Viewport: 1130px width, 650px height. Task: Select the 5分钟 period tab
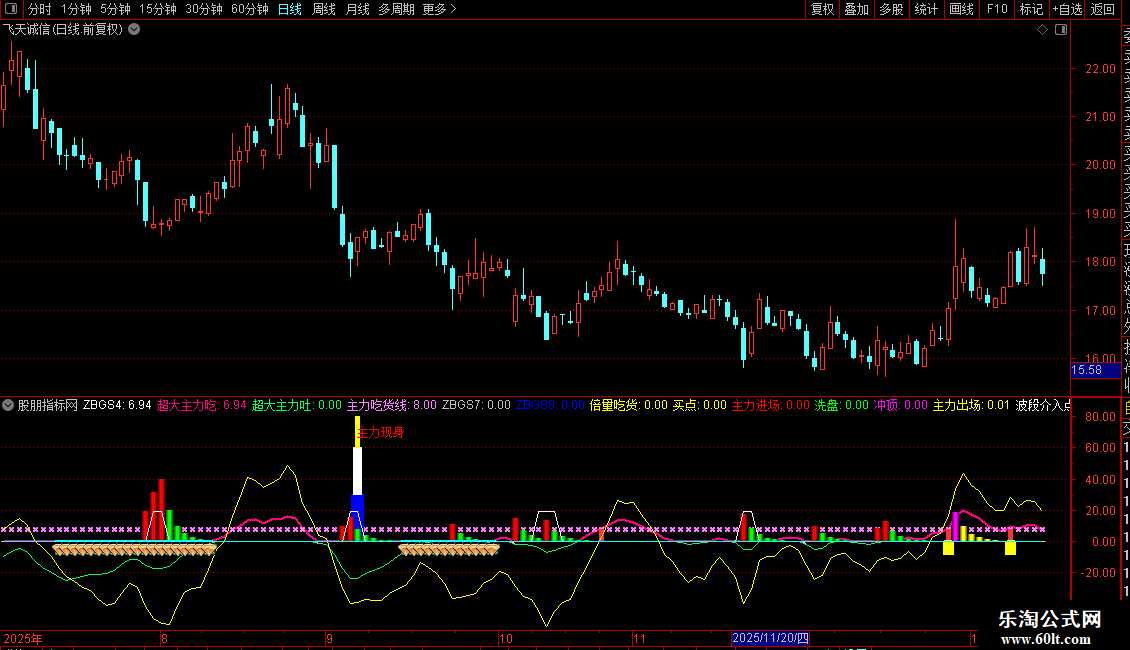pyautogui.click(x=116, y=9)
